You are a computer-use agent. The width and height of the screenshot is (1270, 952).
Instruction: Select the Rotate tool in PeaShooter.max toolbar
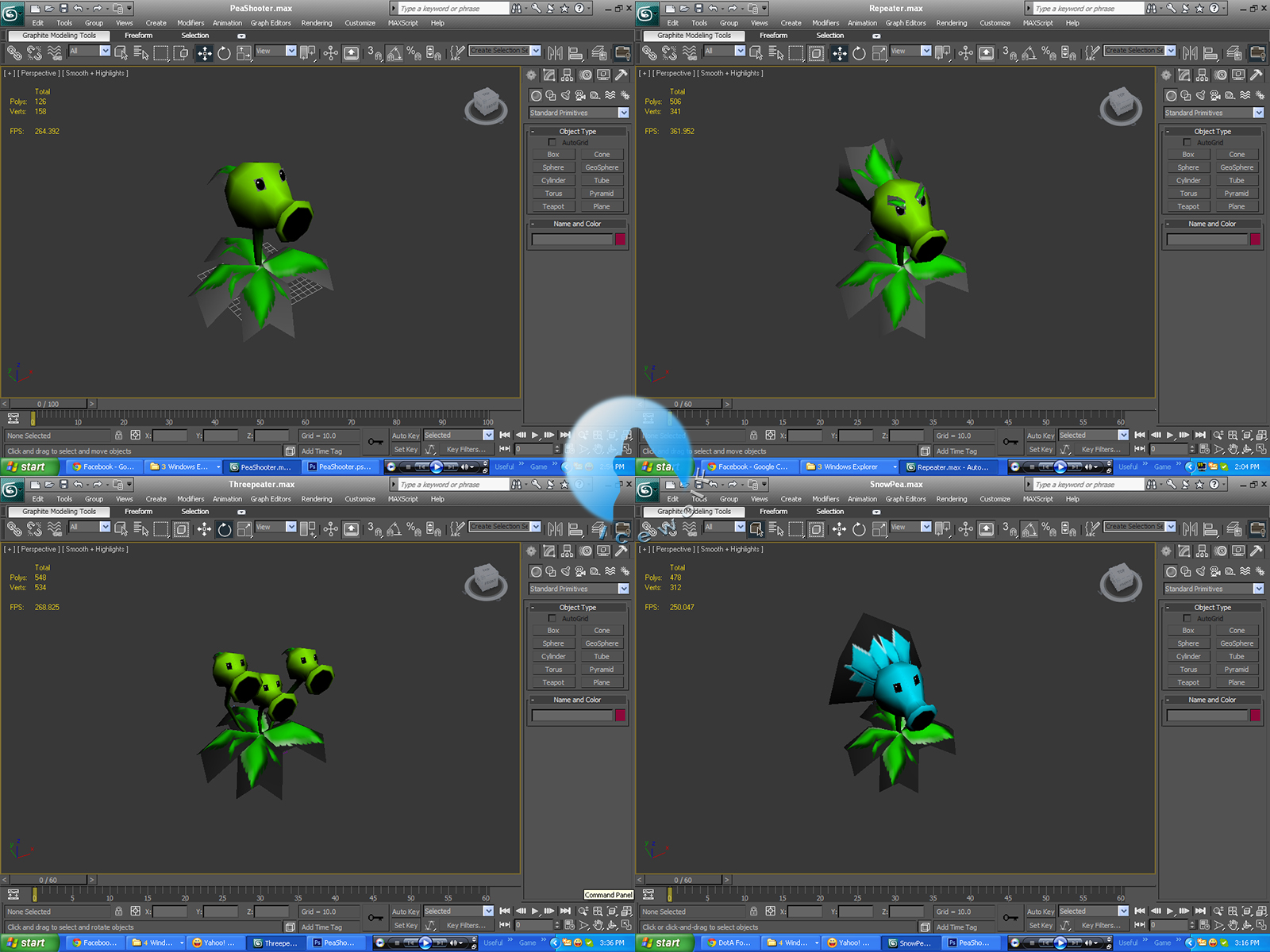(224, 53)
